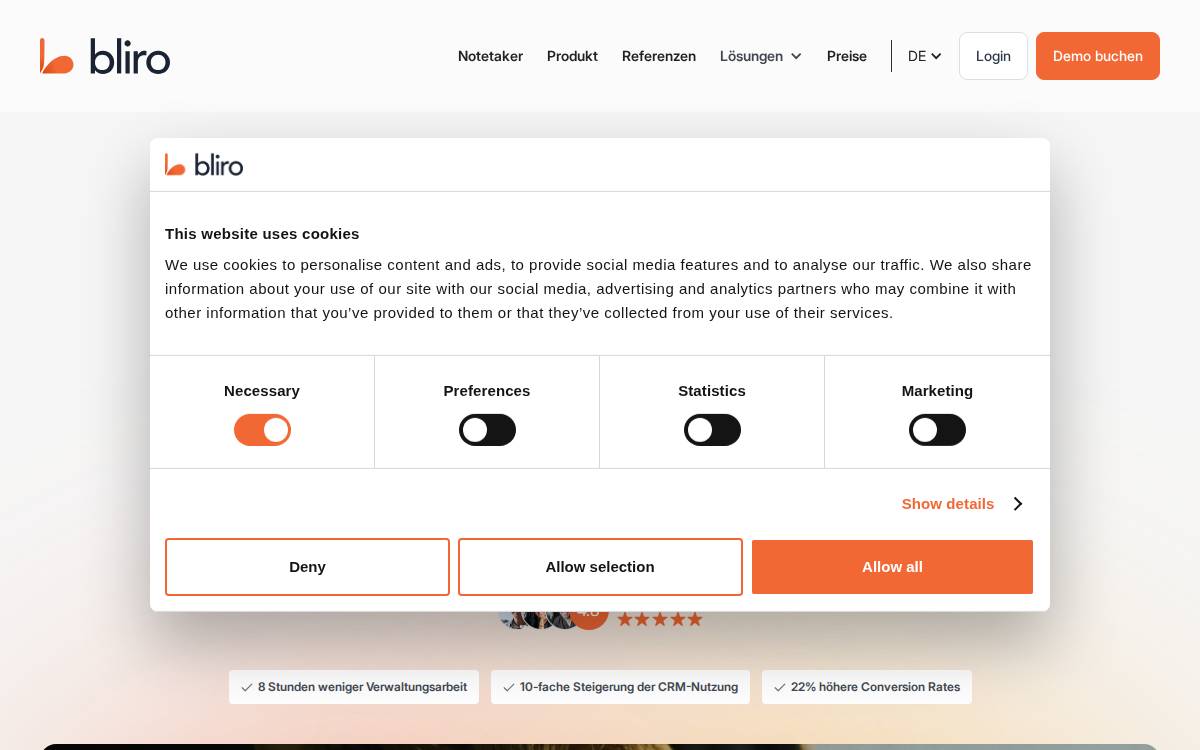Viewport: 1200px width, 750px height.
Task: Click 'This website uses cookies' heading
Action: [x=262, y=234]
